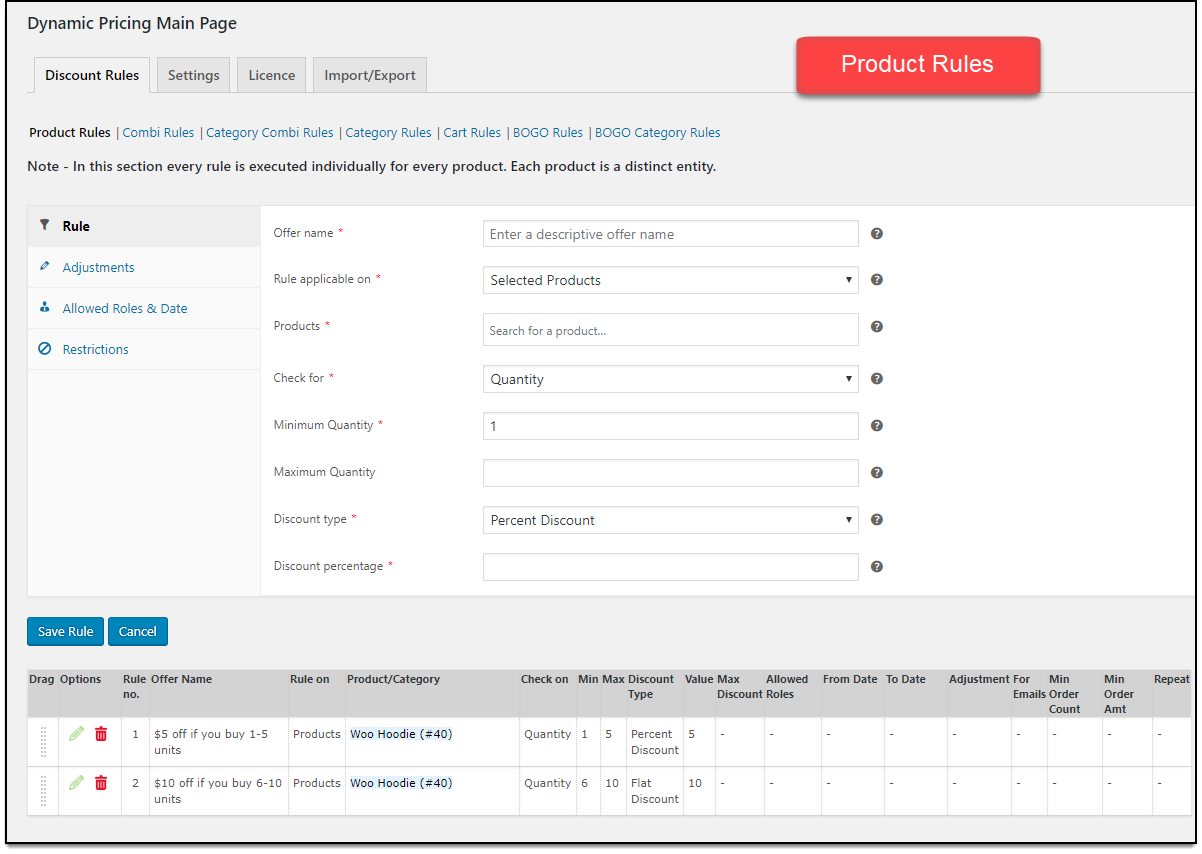
Task: Open the Discount type dropdown
Action: (670, 520)
